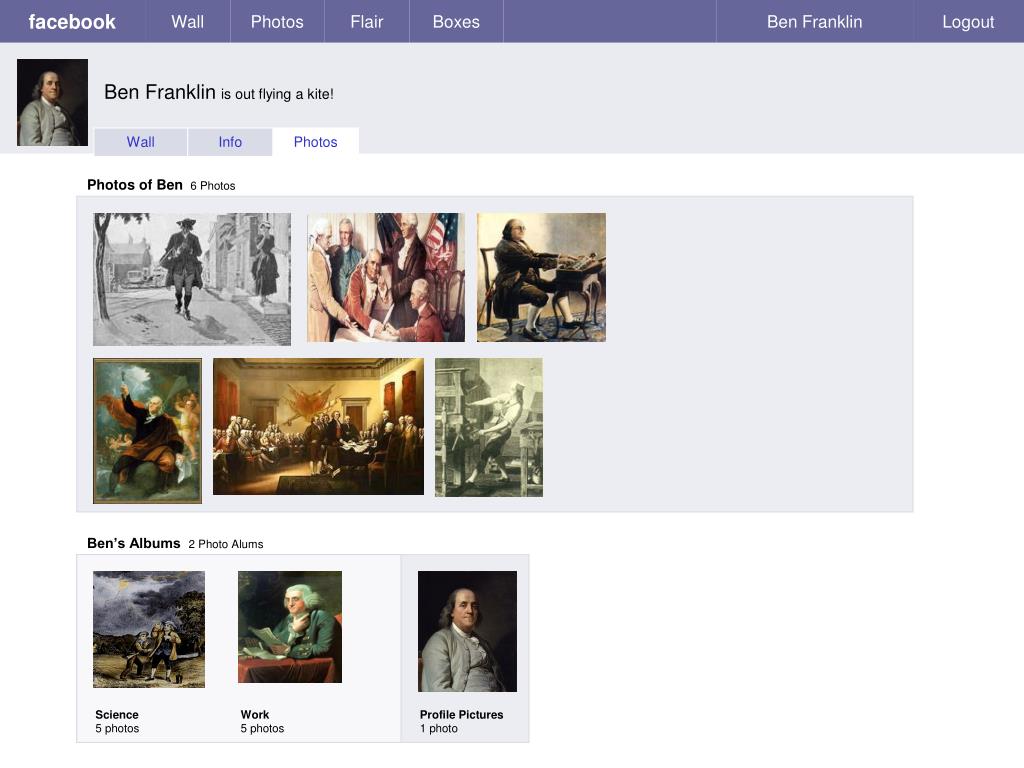This screenshot has width=1024, height=768.
Task: Click the Science album title
Action: coord(117,714)
